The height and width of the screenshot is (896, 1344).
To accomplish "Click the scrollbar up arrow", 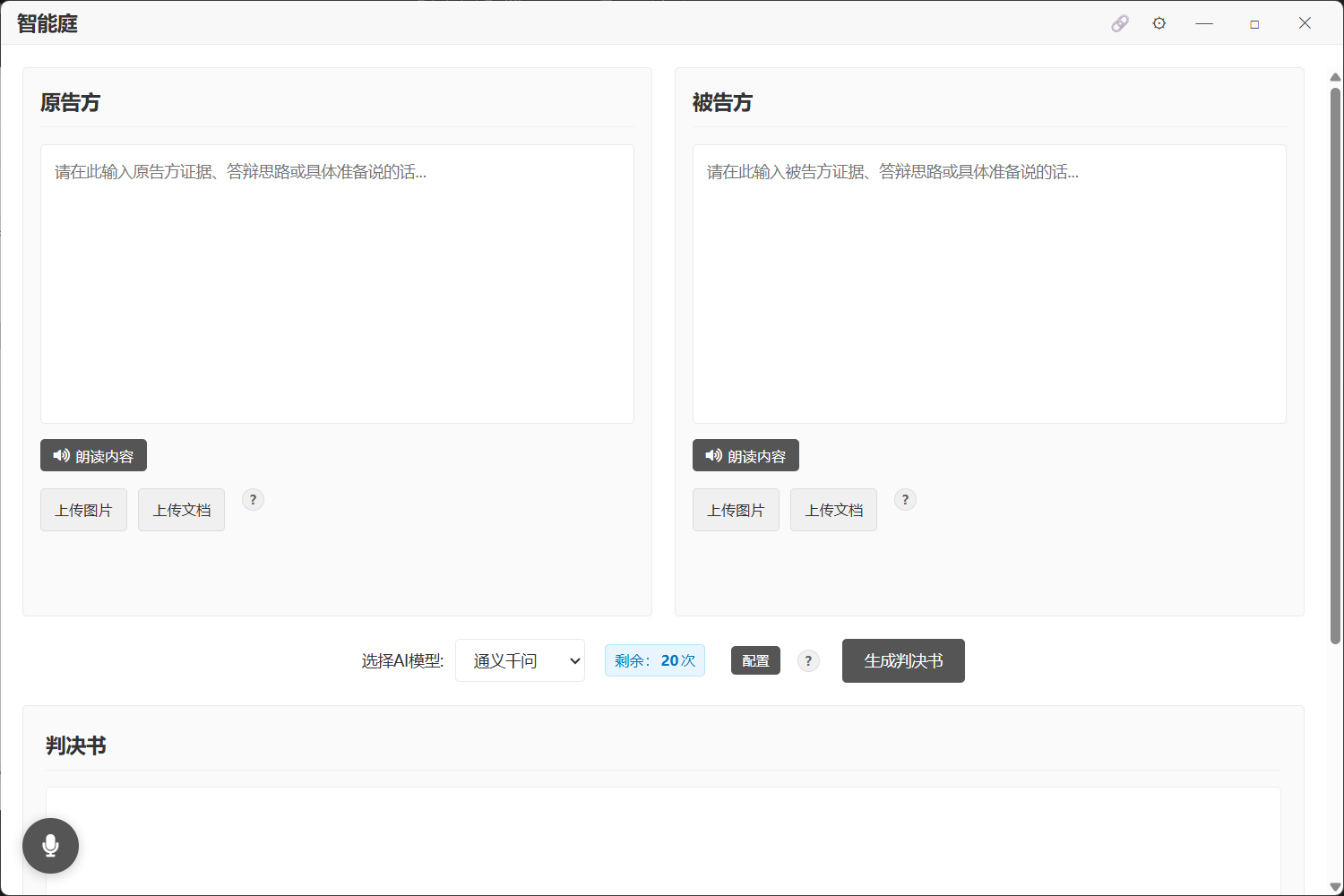I will (1336, 76).
